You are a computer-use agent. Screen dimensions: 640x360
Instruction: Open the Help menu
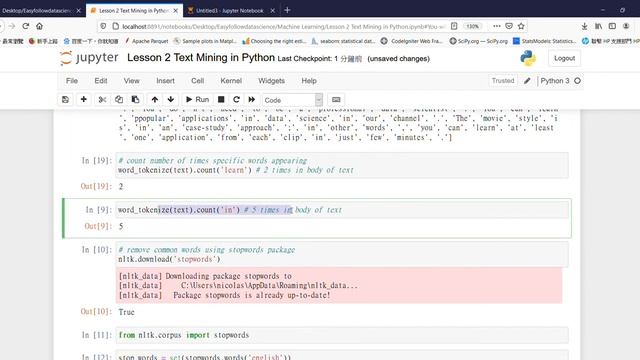(309, 81)
